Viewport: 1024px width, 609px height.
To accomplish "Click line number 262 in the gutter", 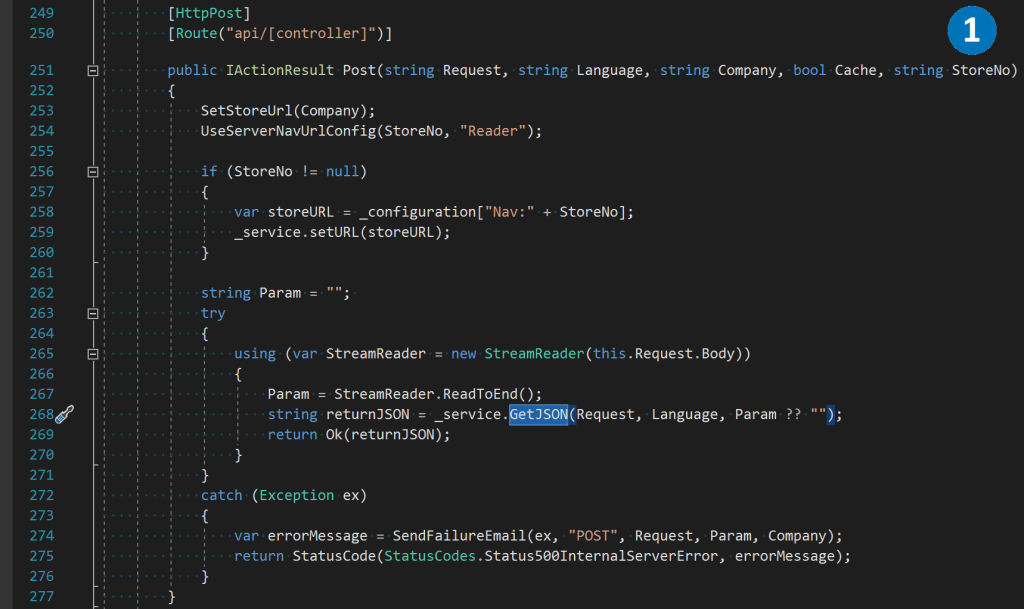I will 41,293.
